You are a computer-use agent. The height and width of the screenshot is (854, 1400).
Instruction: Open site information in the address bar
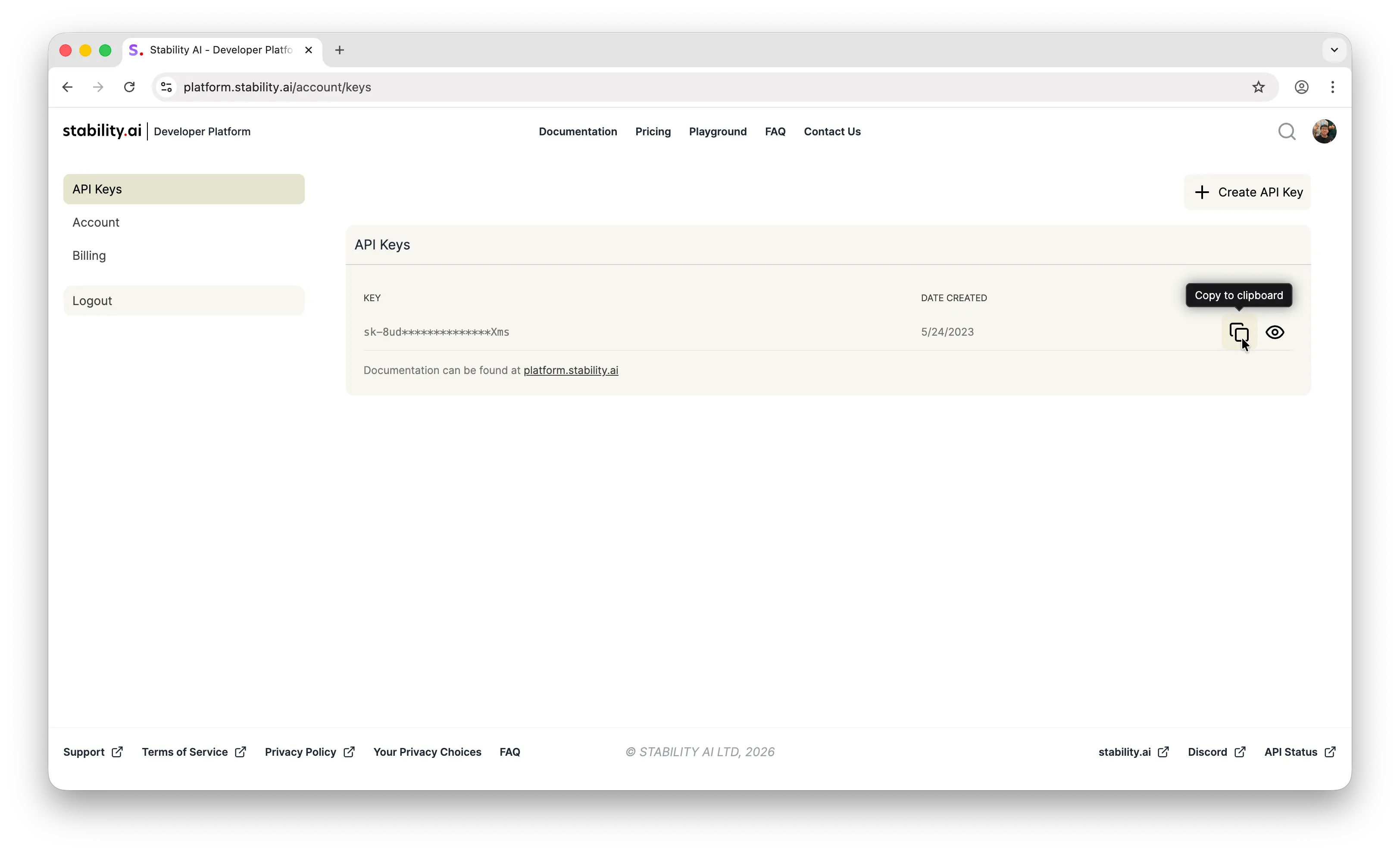coord(166,87)
